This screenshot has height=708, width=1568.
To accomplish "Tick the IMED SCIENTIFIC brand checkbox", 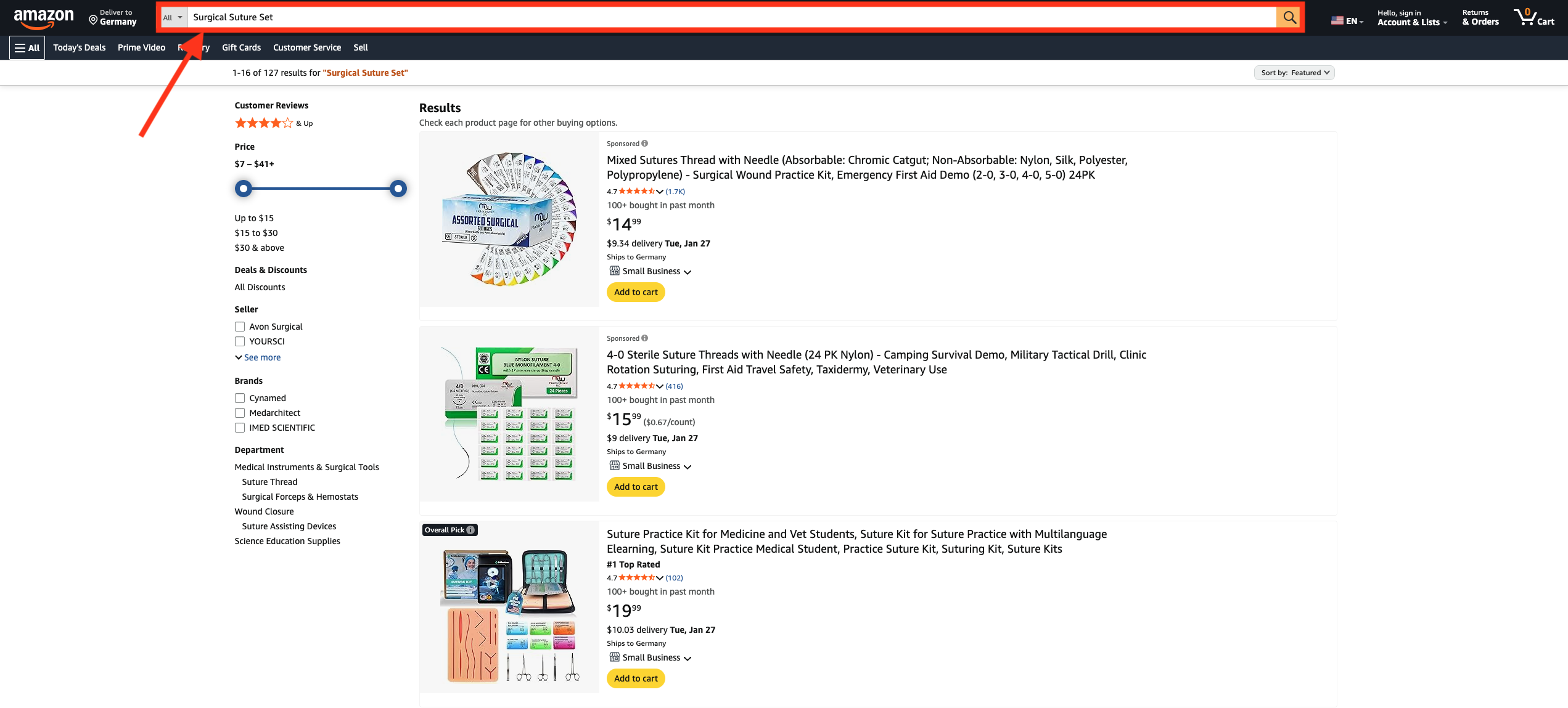I will tap(240, 428).
